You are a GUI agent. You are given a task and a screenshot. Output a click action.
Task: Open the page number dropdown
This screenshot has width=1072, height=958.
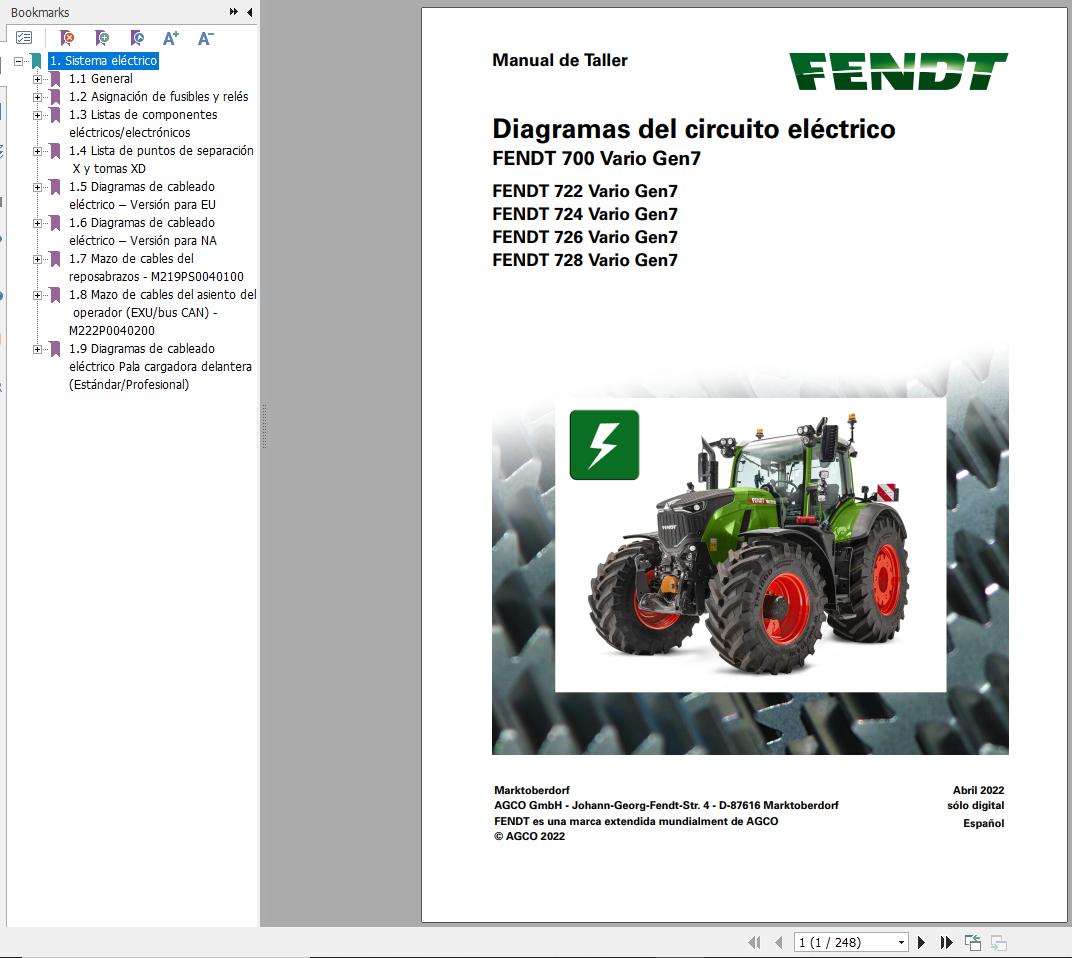tap(901, 942)
